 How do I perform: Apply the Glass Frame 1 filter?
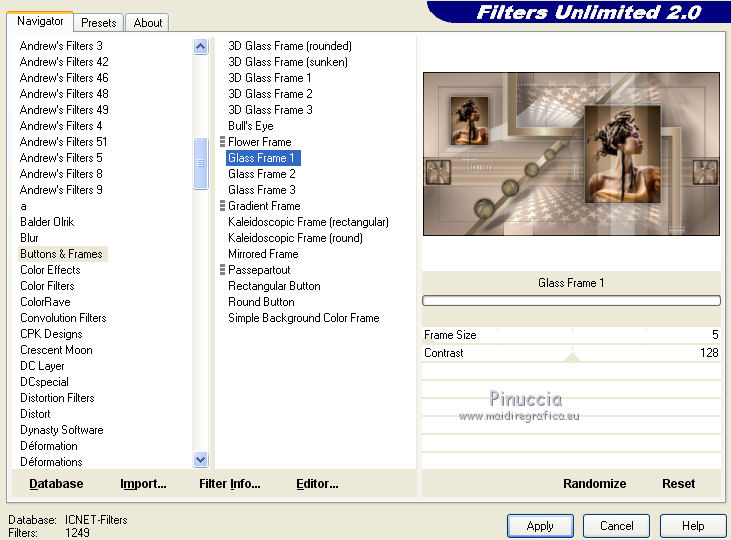[x=540, y=526]
